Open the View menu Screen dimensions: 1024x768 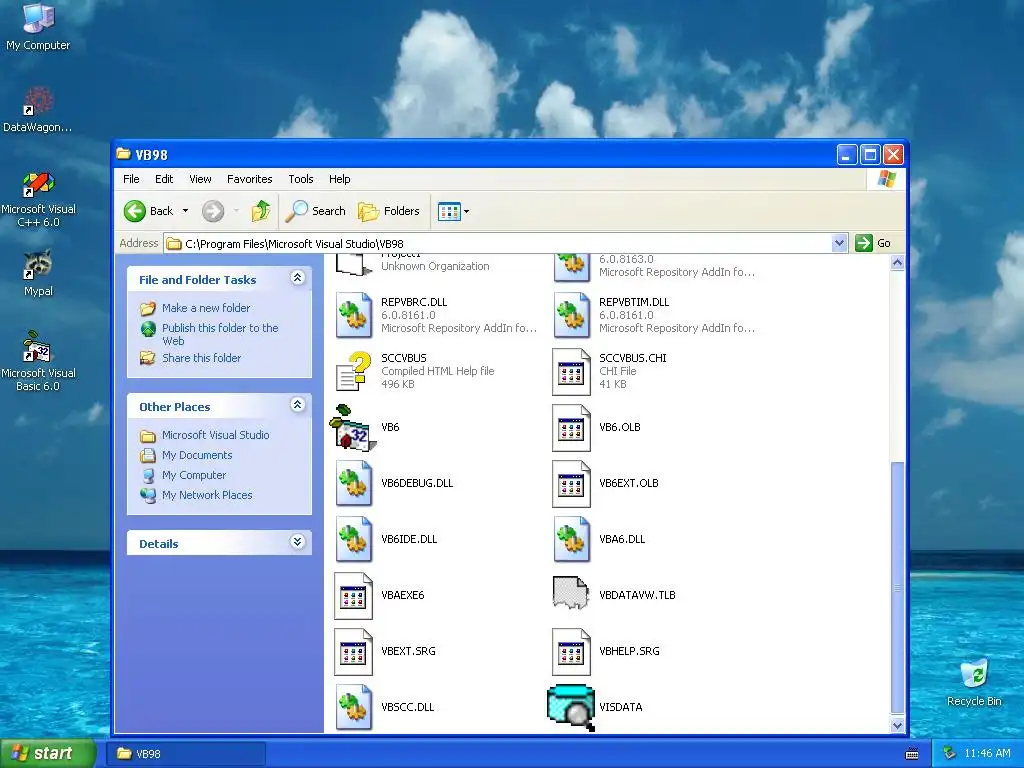(x=200, y=179)
